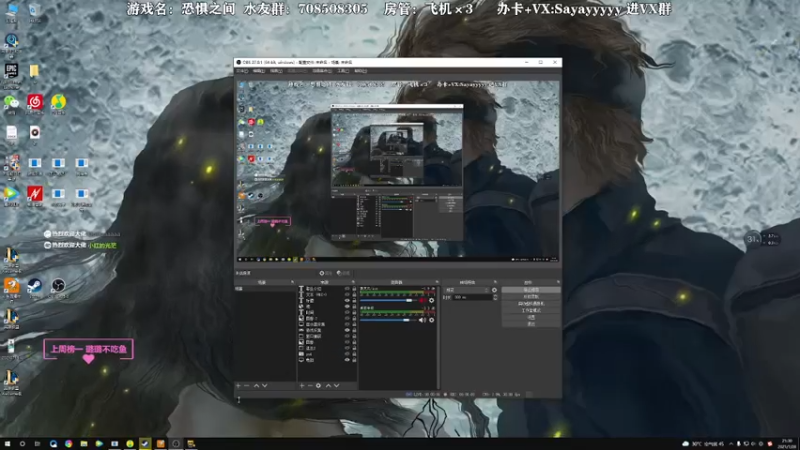Open Recycle Bin on desktop
The image size is (800, 450).
click(35, 10)
